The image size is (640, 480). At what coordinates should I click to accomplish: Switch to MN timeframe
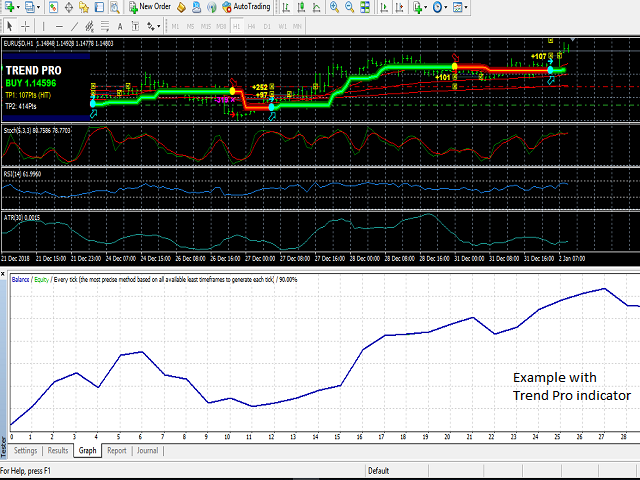(x=297, y=27)
